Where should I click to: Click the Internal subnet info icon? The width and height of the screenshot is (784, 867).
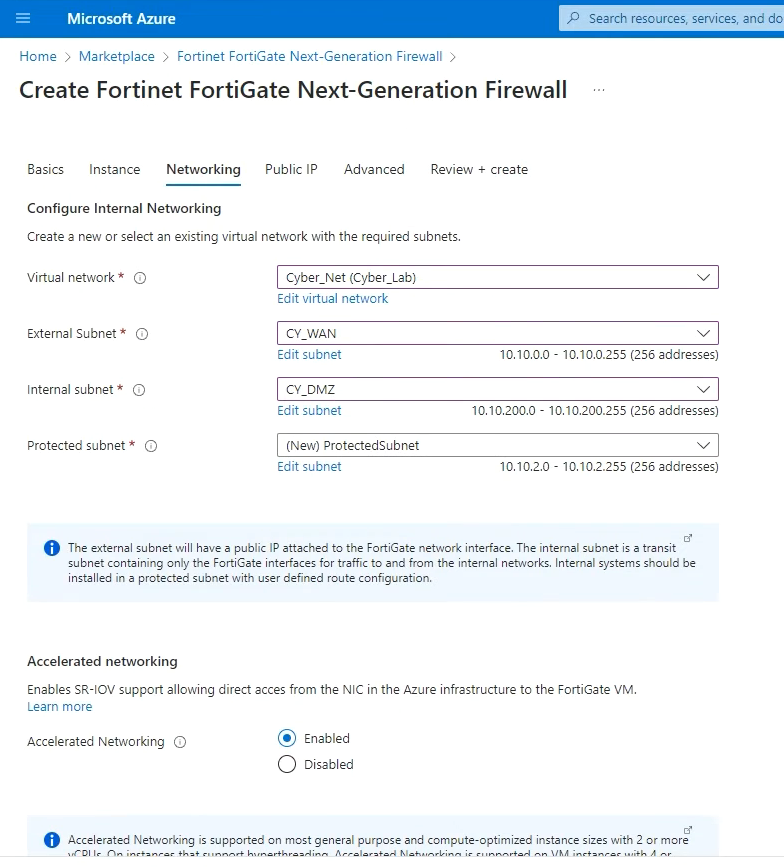139,390
